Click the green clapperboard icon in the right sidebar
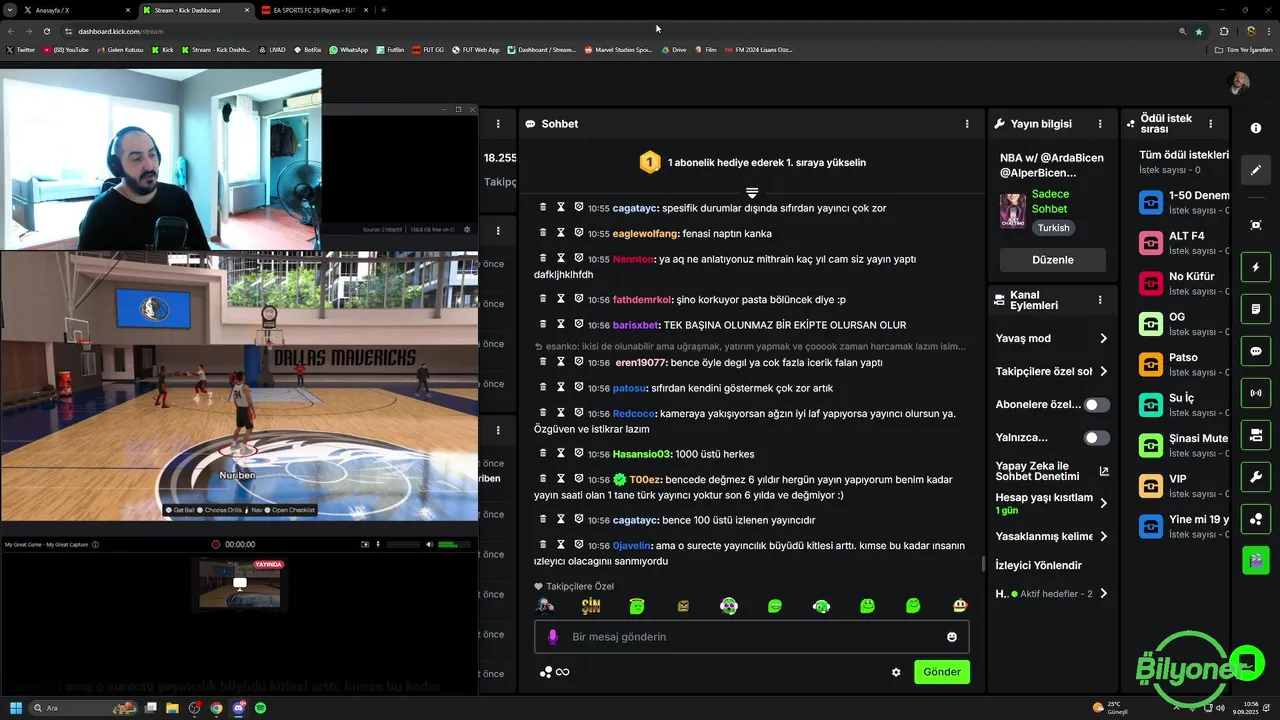 pyautogui.click(x=1256, y=560)
